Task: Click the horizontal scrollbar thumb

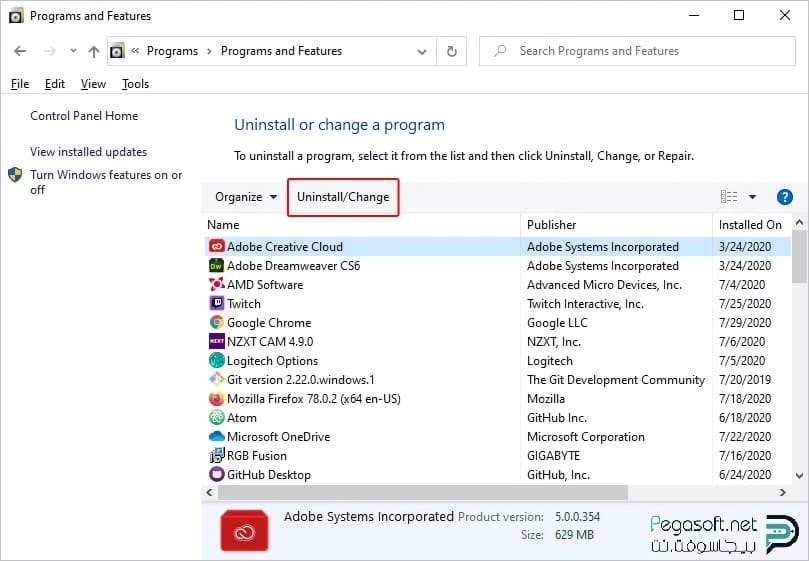Action: pos(423,492)
